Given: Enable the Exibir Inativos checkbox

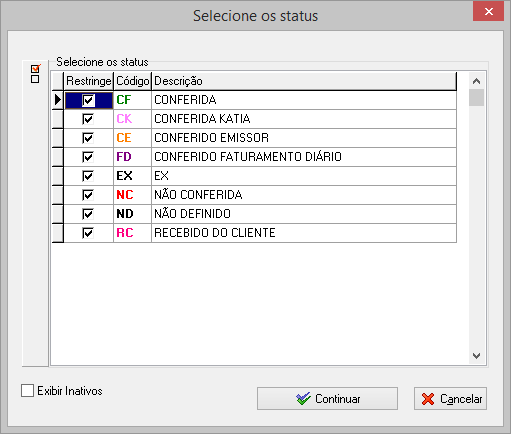Looking at the screenshot, I should [27, 390].
